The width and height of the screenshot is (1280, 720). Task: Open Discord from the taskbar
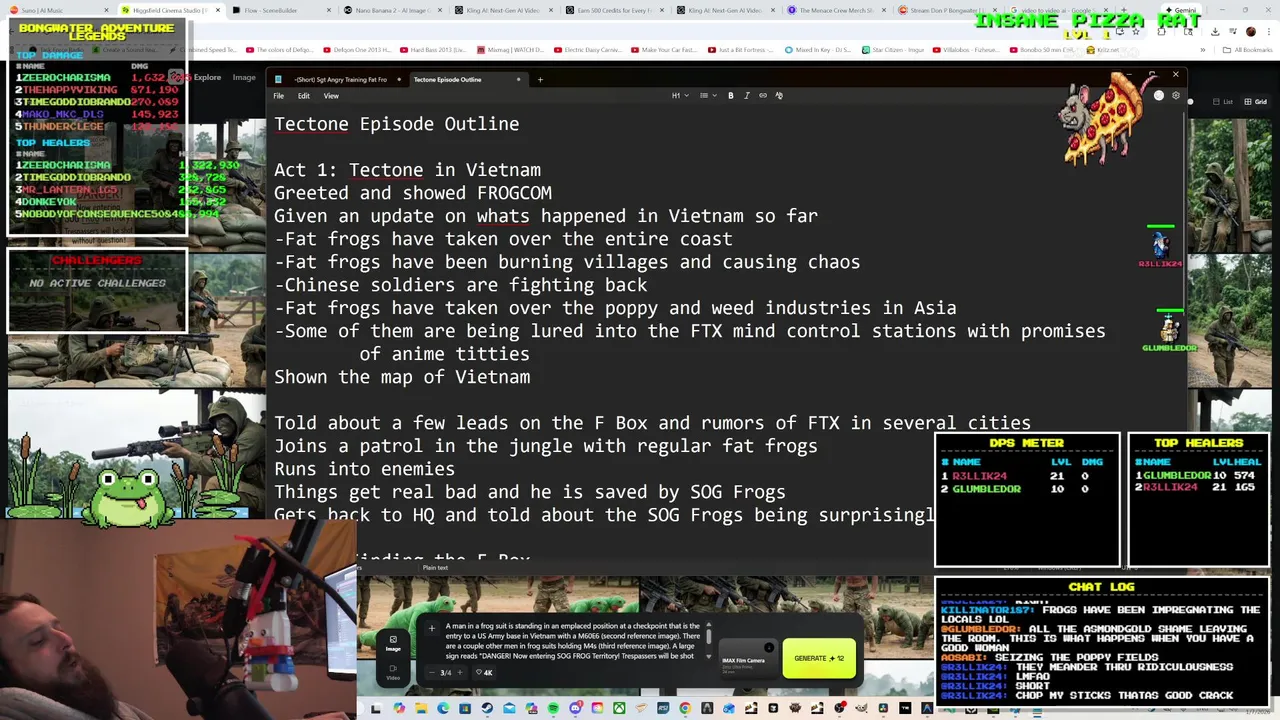576,709
